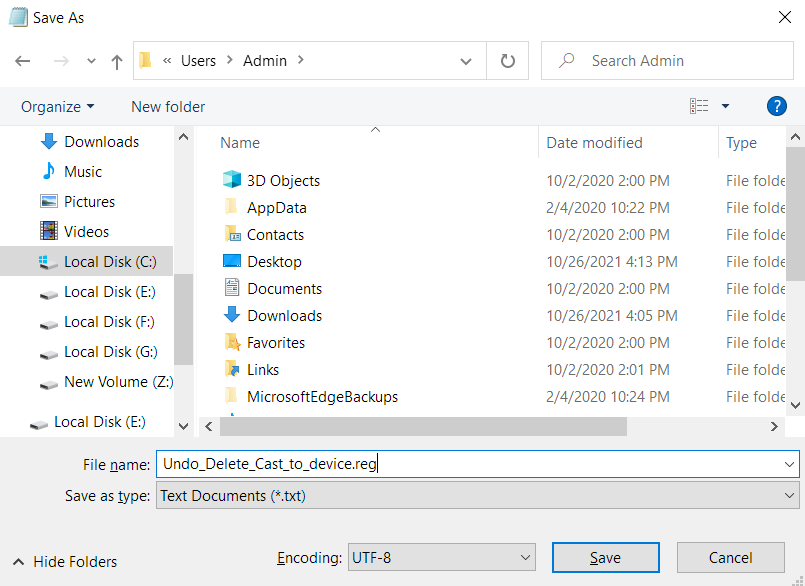The image size is (805, 586).
Task: Open the Organize menu
Action: pos(56,106)
